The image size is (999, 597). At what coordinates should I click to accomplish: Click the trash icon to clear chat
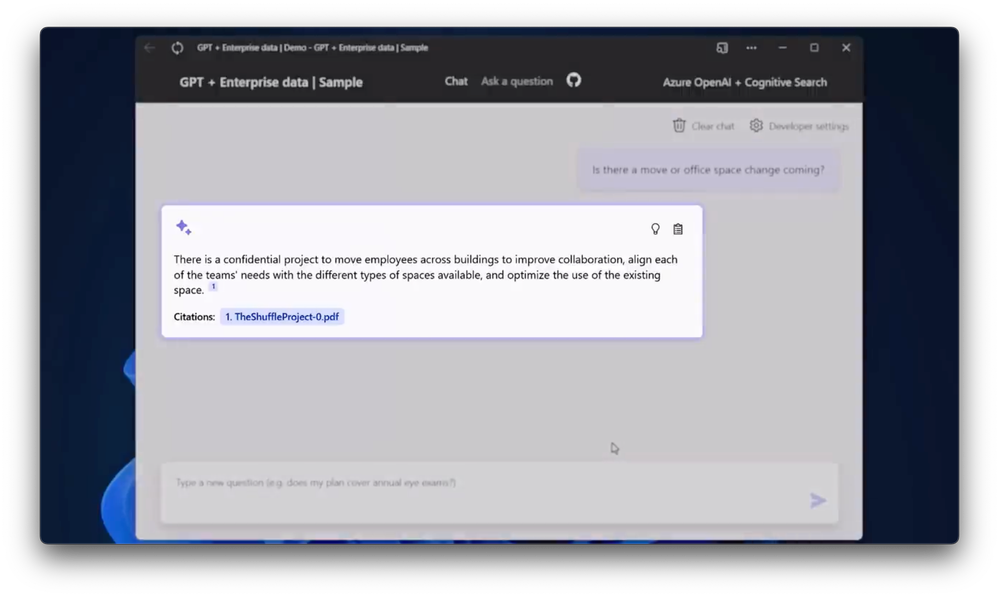[679, 126]
